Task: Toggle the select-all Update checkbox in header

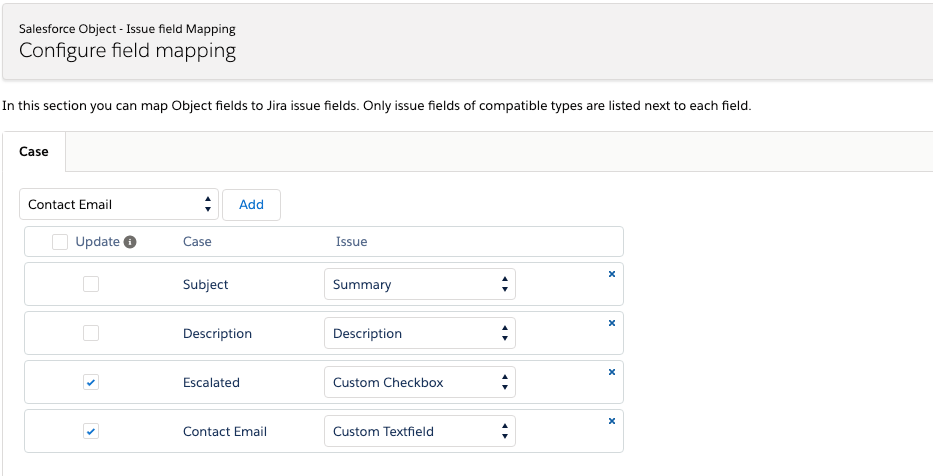Action: 60,242
